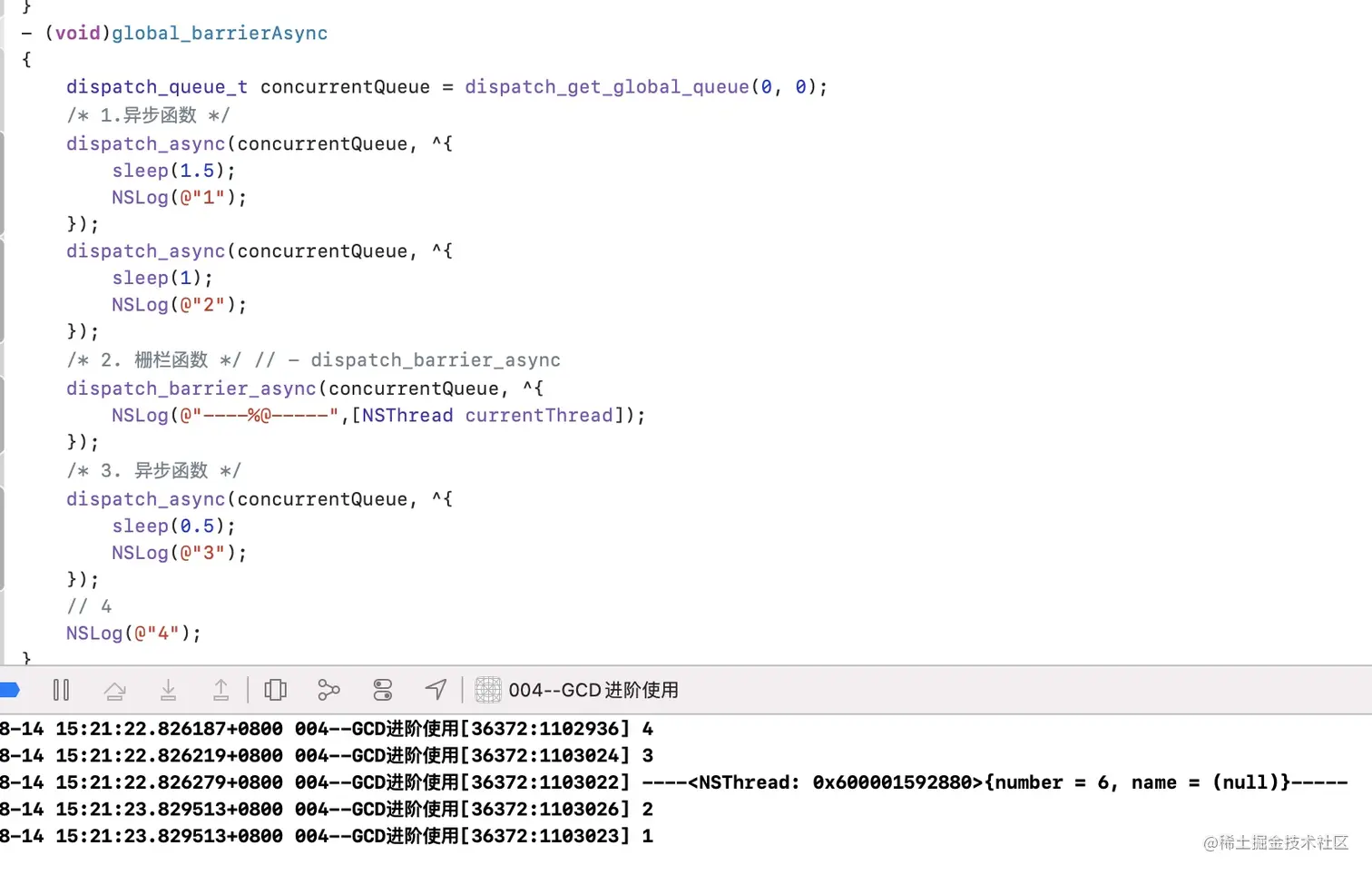Select the Step Out debugger control

point(221,690)
